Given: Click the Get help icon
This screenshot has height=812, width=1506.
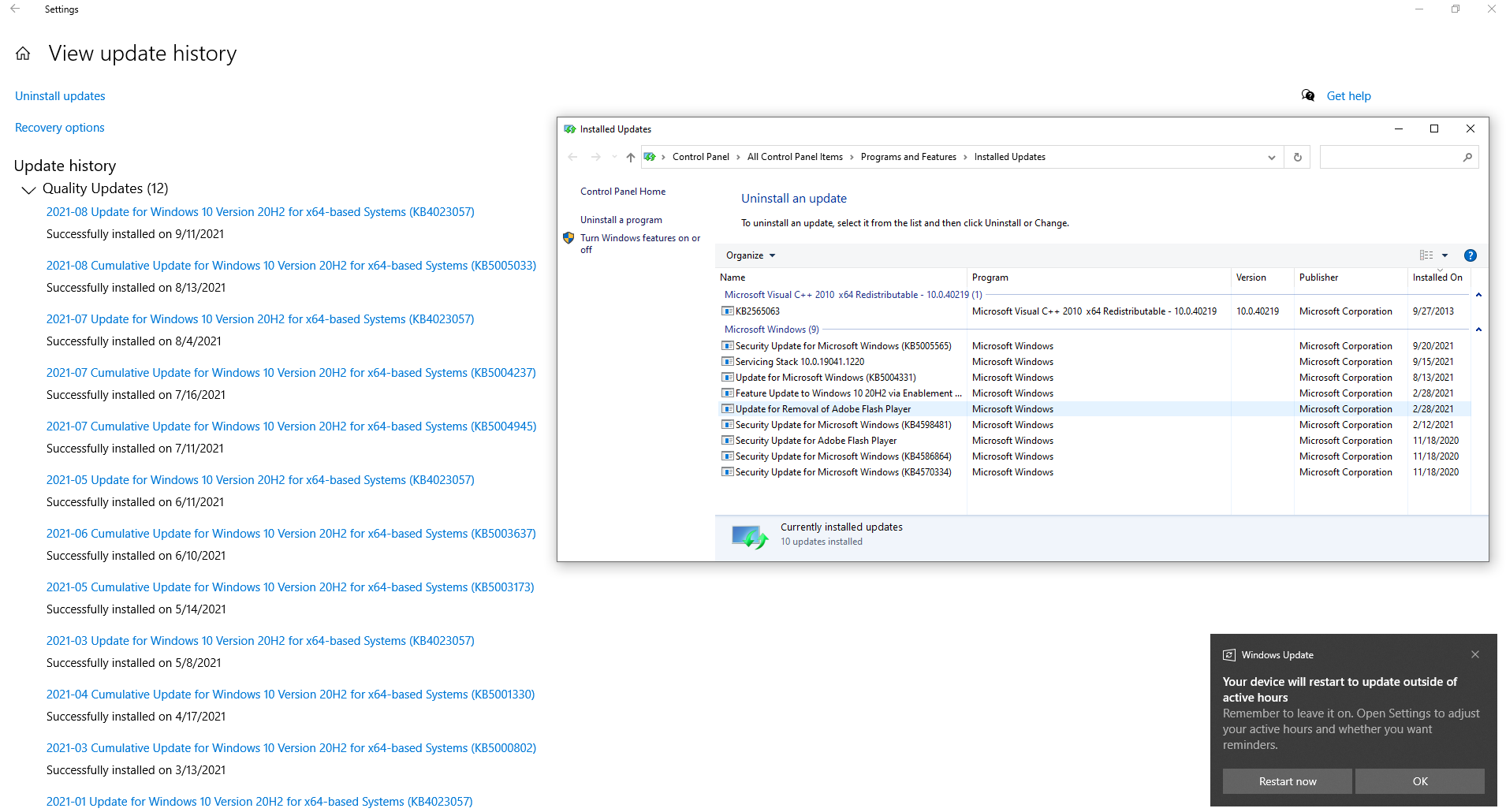Looking at the screenshot, I should tap(1308, 95).
